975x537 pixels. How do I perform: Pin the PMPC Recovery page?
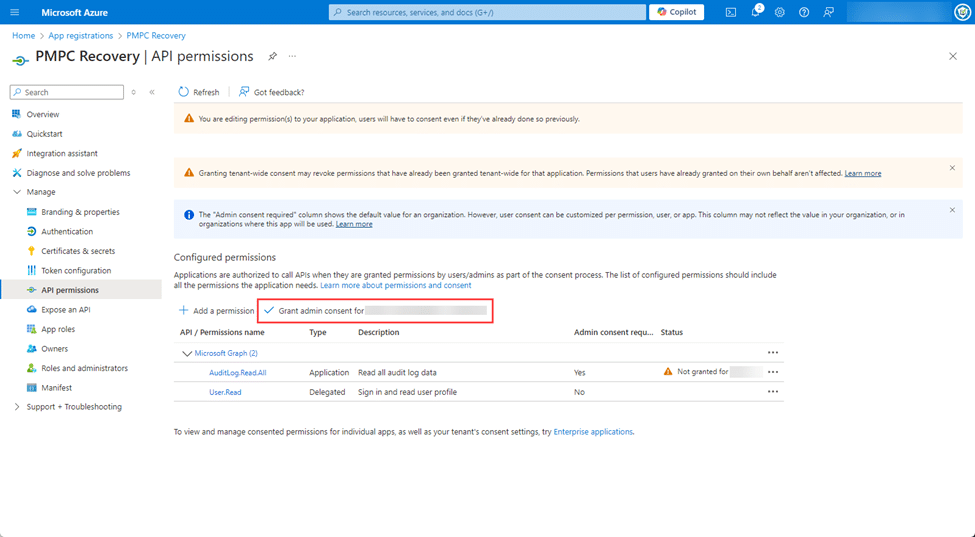[x=273, y=57]
